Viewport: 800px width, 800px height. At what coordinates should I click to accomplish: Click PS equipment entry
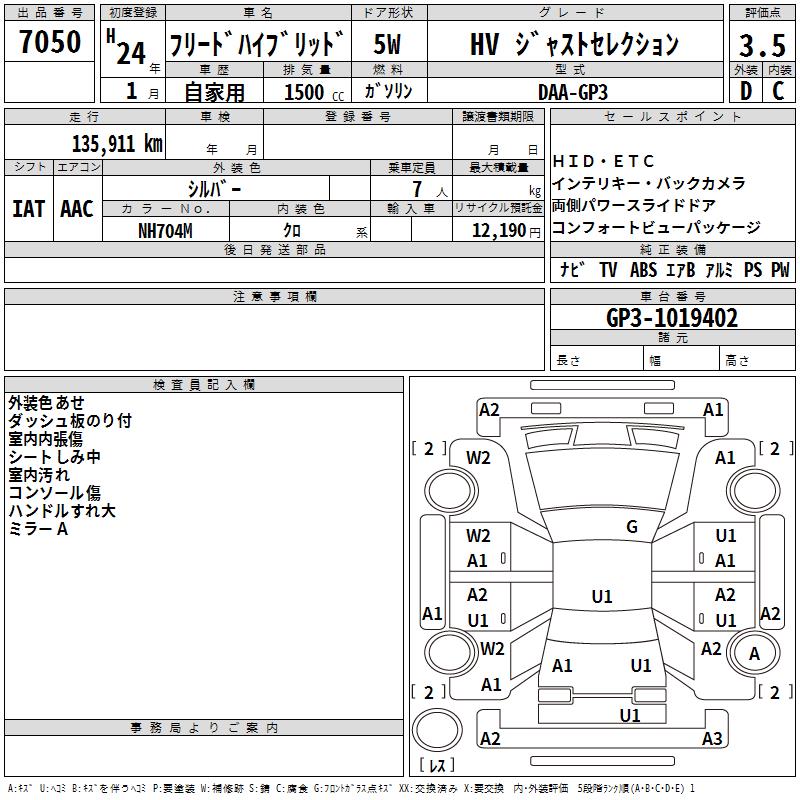(753, 269)
